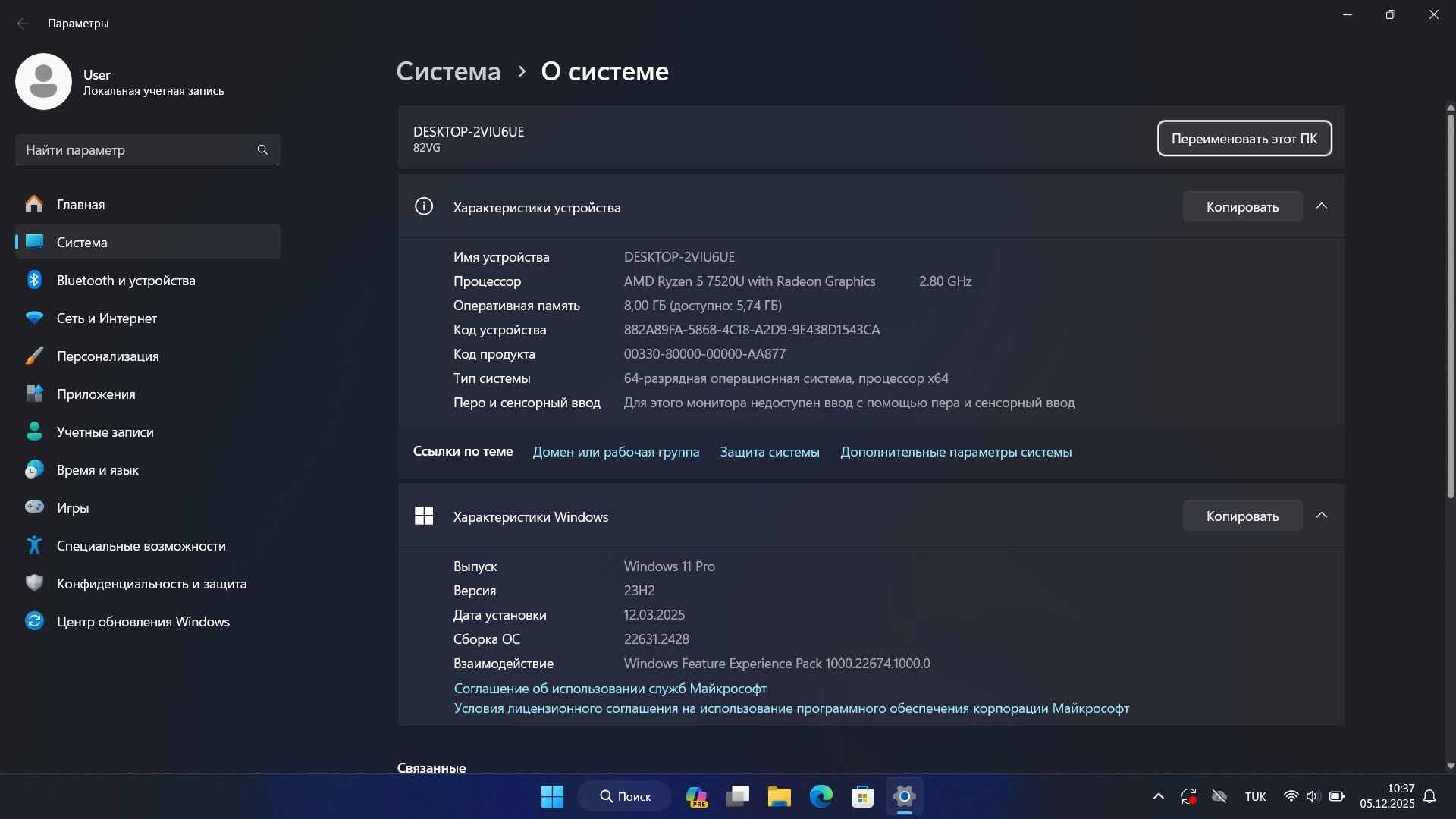Click the Bluetooth и устройства sidebar icon
The image size is (1456, 819).
[x=34, y=280]
